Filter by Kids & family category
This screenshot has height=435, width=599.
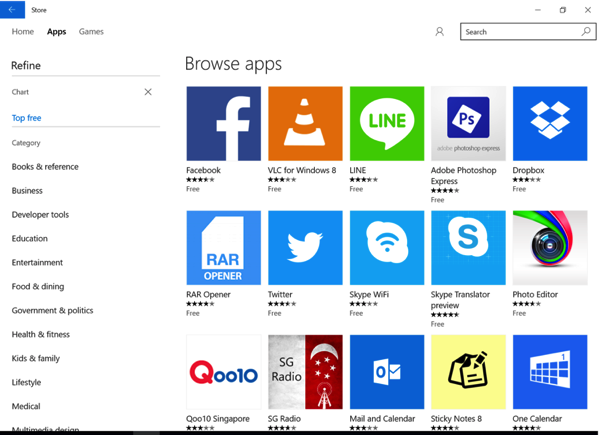[36, 359]
